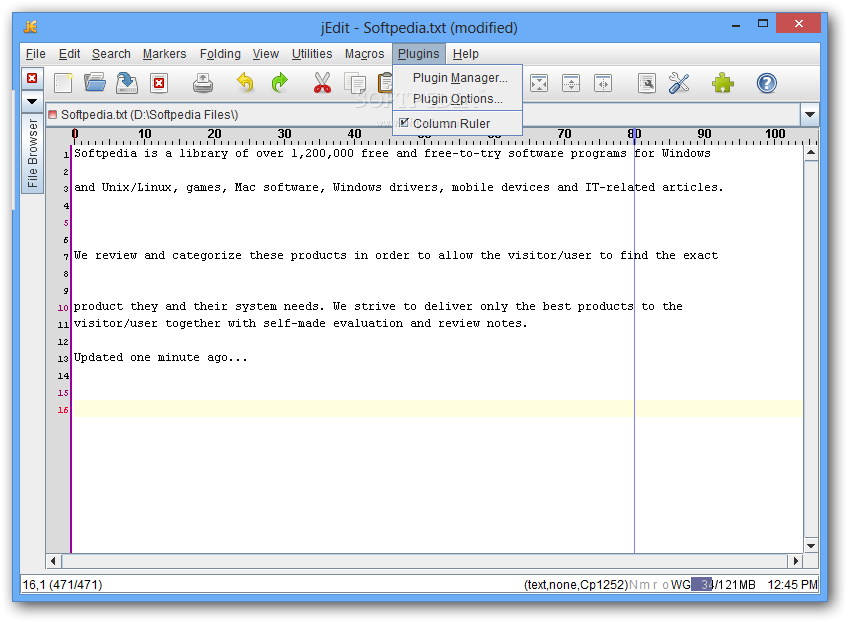The width and height of the screenshot is (848, 622).
Task: Open plugin manager puzzle icon
Action: pyautogui.click(x=723, y=83)
